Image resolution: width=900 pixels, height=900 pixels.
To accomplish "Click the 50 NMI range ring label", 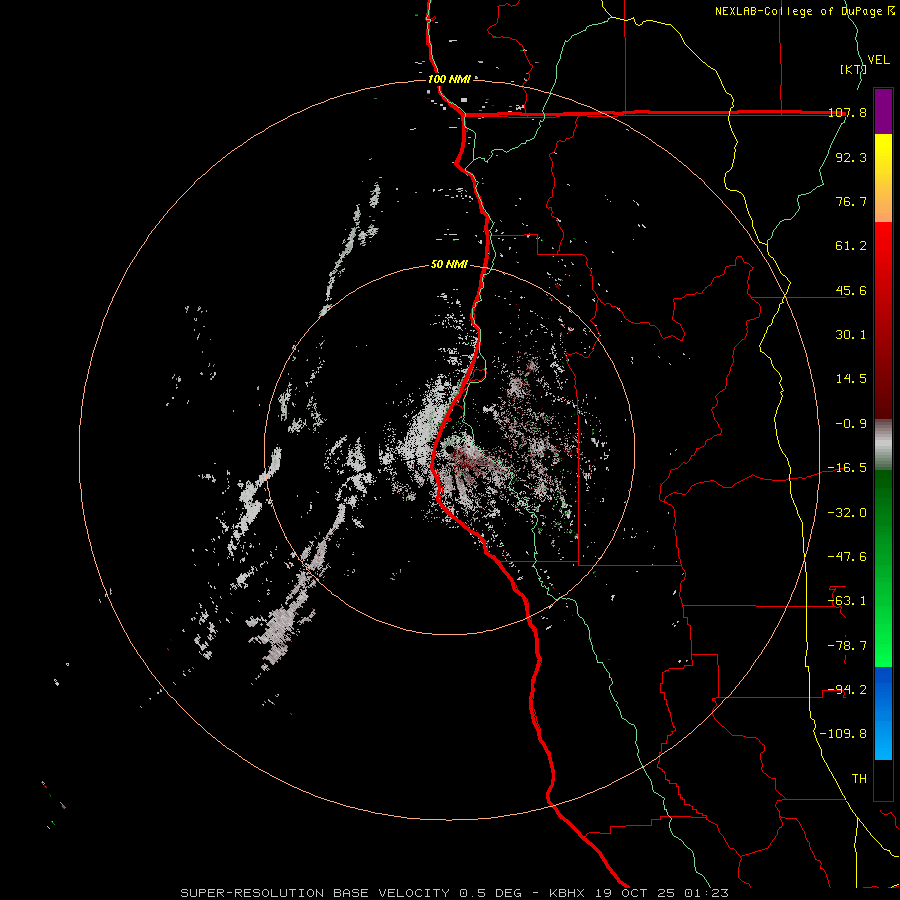I will tap(449, 264).
